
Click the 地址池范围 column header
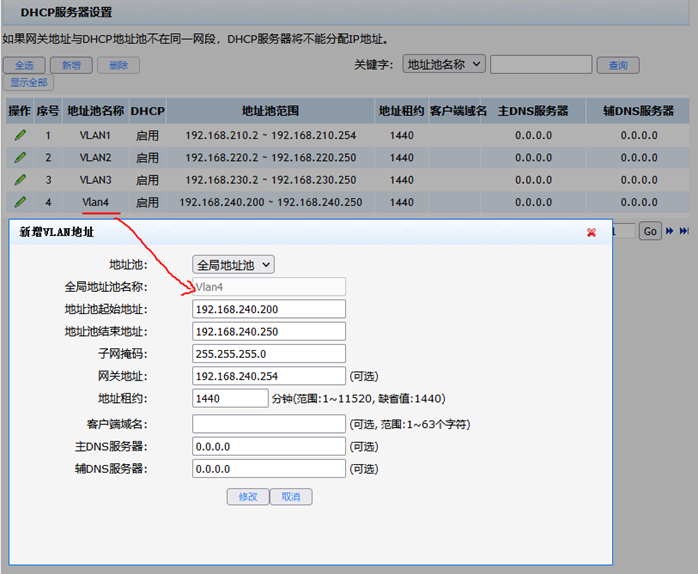(270, 111)
